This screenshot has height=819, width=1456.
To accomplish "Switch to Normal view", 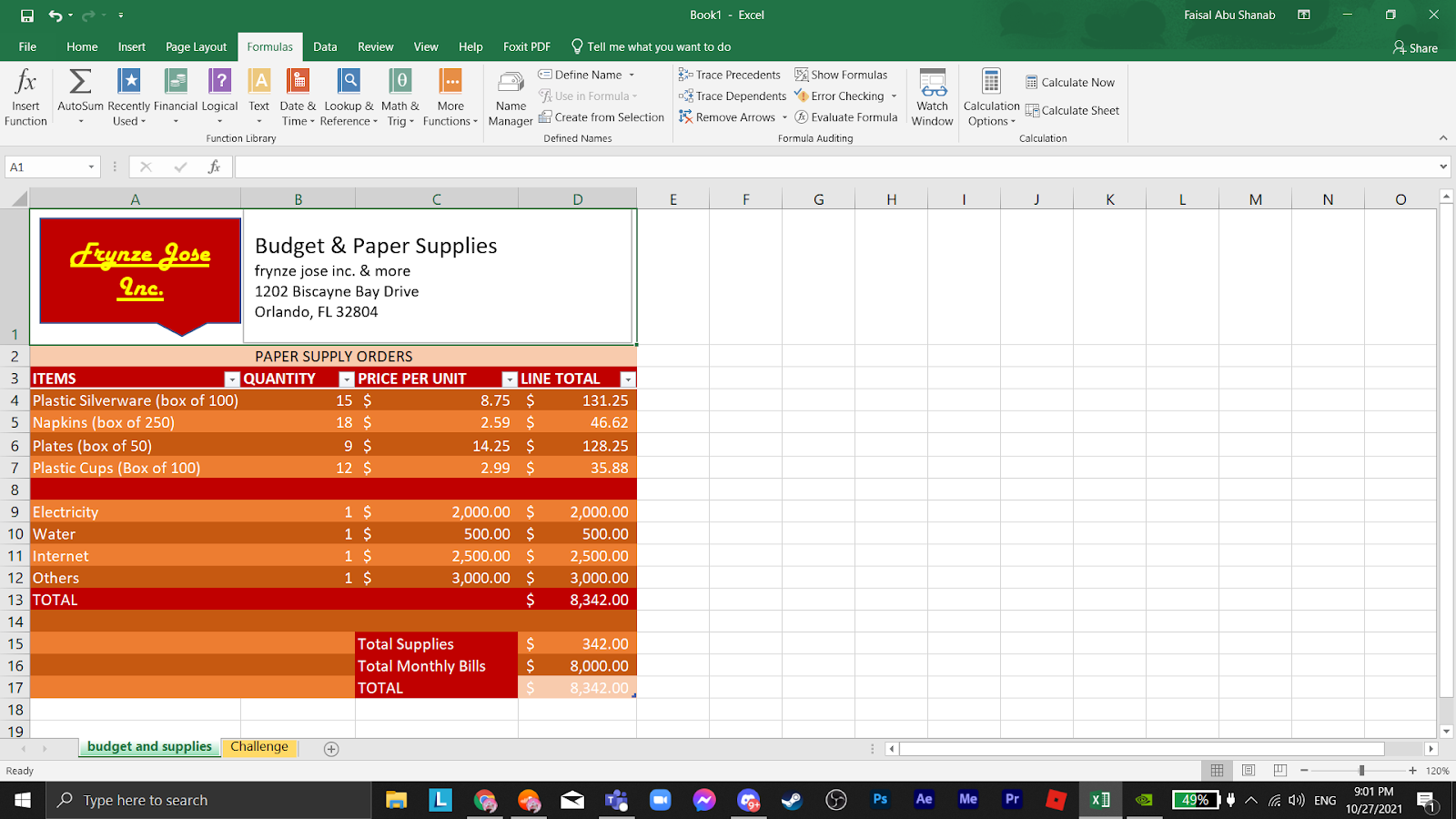I will pos(1217,770).
